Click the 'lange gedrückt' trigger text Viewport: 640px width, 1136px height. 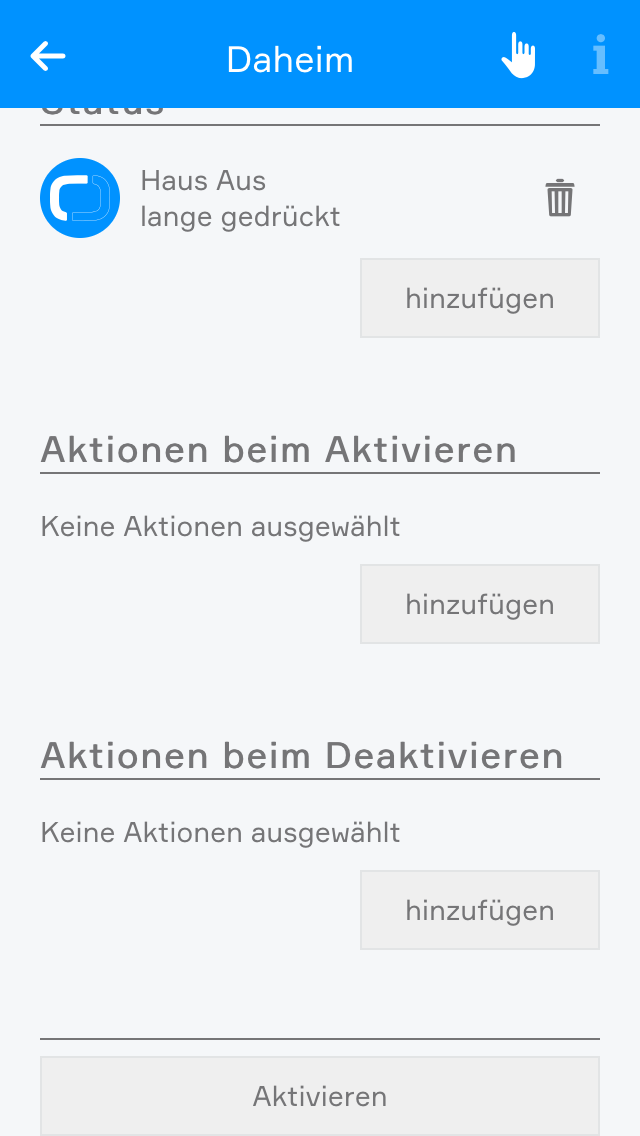(240, 216)
